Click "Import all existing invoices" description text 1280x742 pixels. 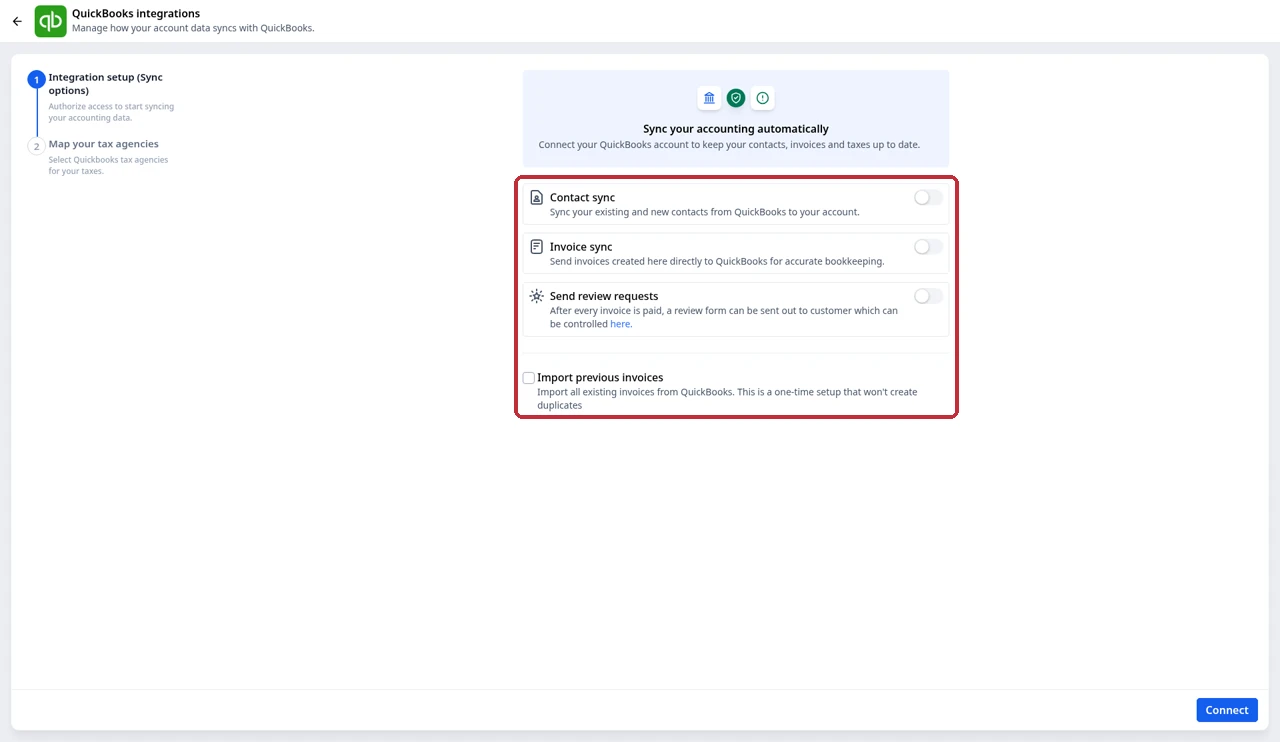coord(727,398)
